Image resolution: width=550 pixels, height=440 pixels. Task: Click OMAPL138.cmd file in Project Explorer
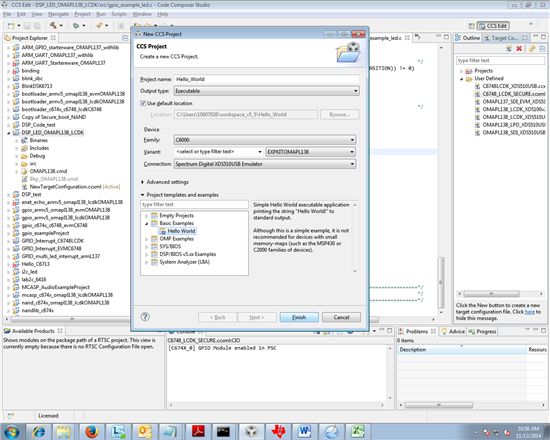point(48,171)
